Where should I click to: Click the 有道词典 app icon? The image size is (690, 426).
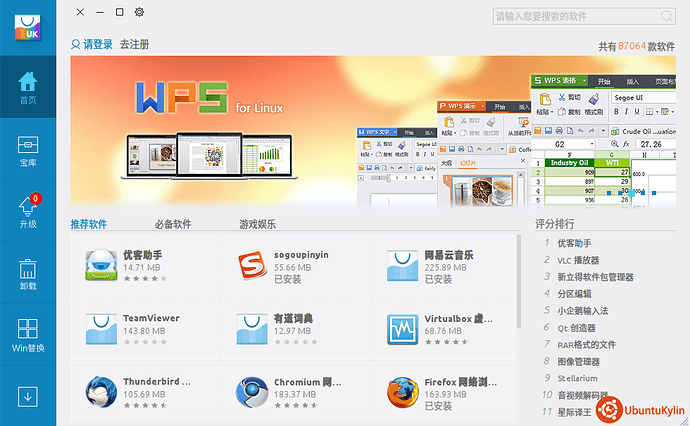[252, 329]
